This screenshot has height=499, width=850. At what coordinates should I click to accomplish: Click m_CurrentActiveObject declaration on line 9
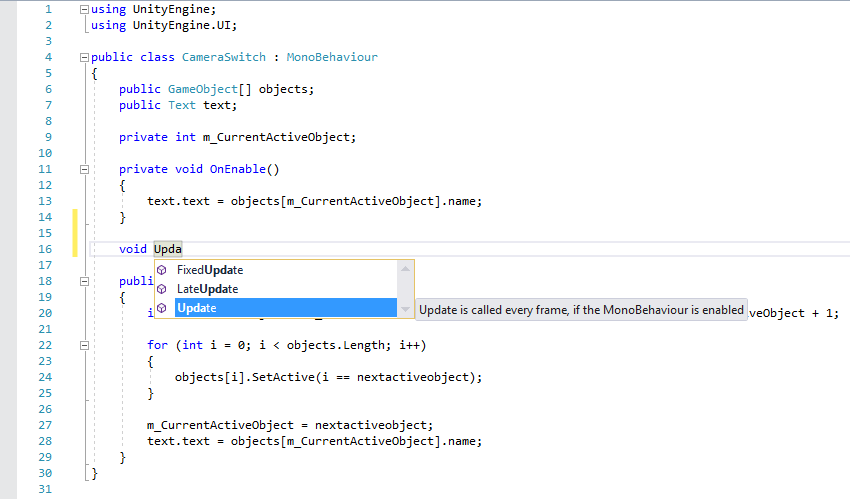276,137
